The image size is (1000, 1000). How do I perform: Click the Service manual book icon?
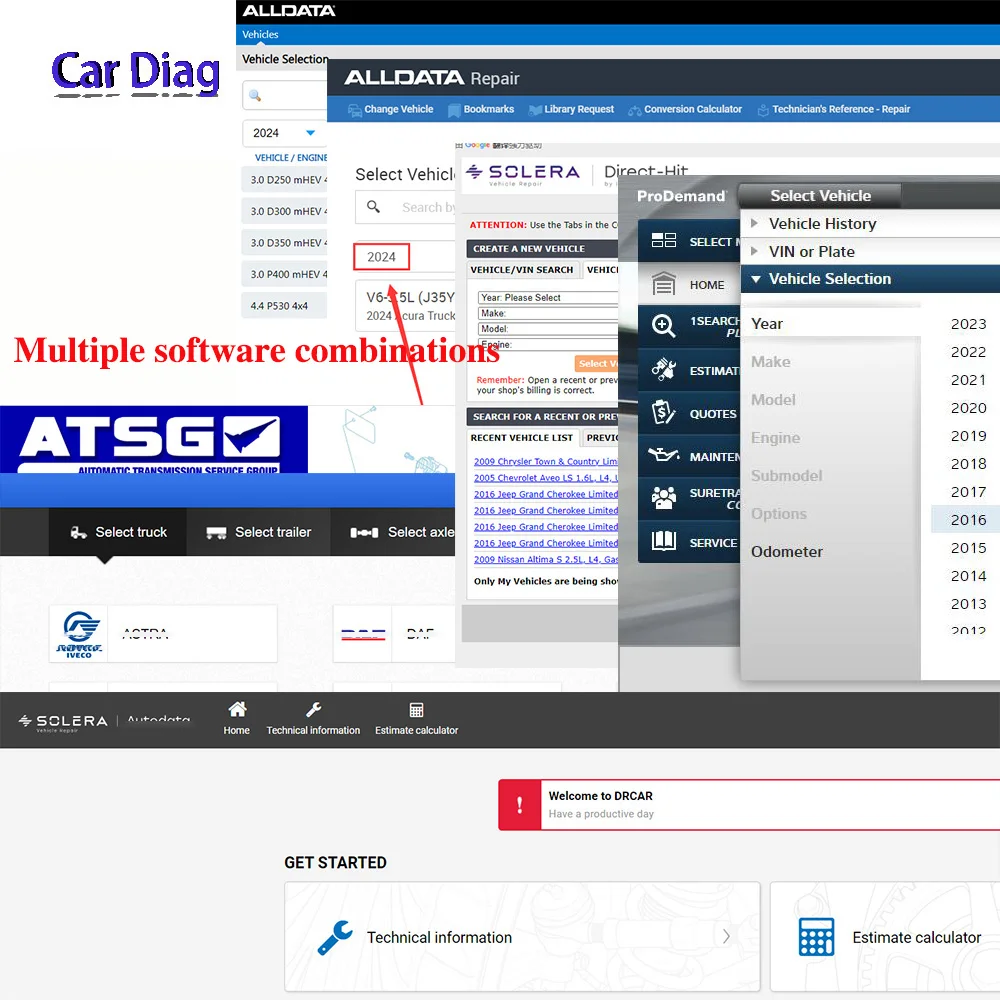tap(664, 541)
